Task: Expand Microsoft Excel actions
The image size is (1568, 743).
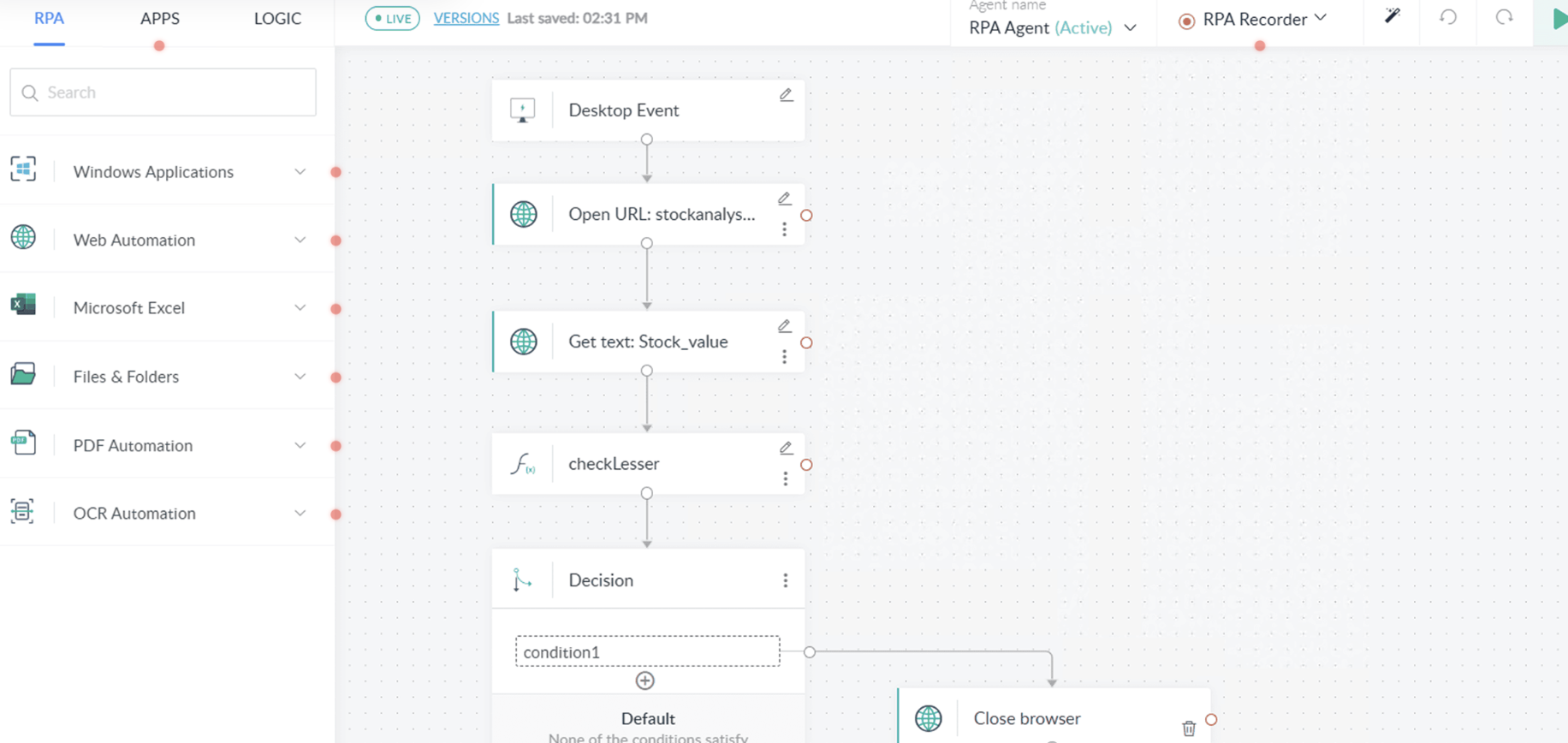Action: [300, 308]
